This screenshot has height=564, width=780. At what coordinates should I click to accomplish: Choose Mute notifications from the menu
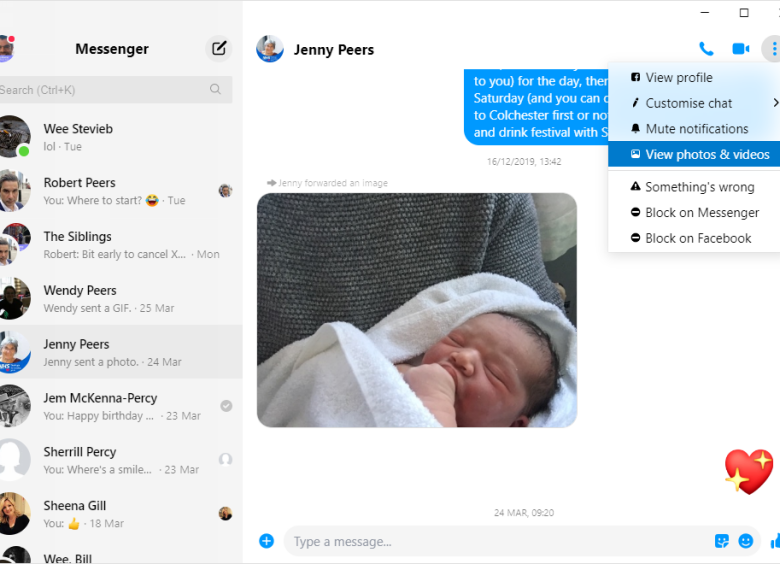[696, 129]
